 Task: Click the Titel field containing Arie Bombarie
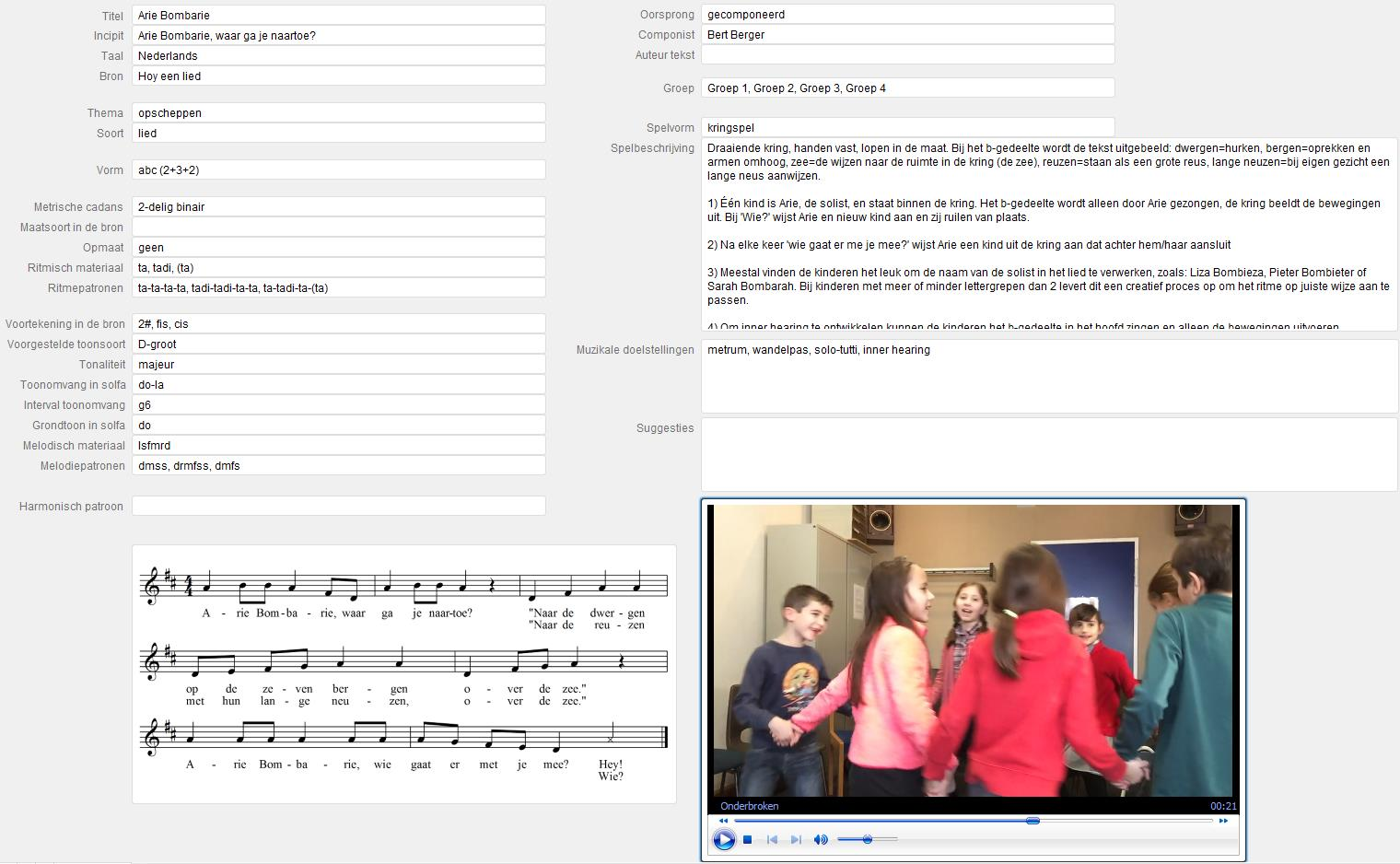click(x=338, y=16)
